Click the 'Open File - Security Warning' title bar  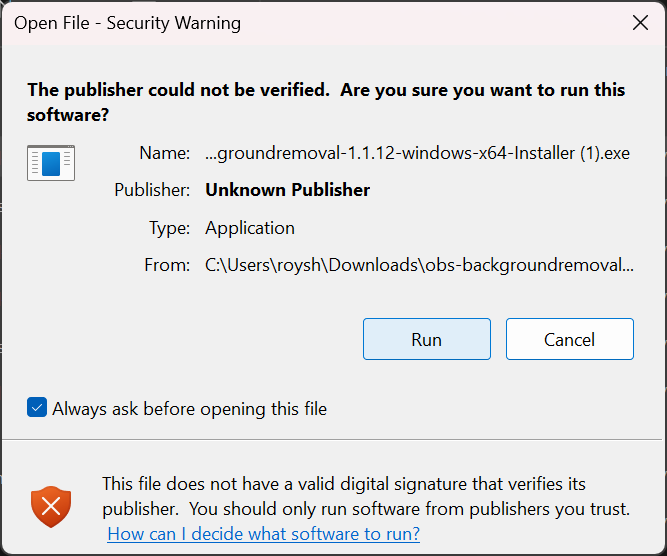tap(127, 23)
